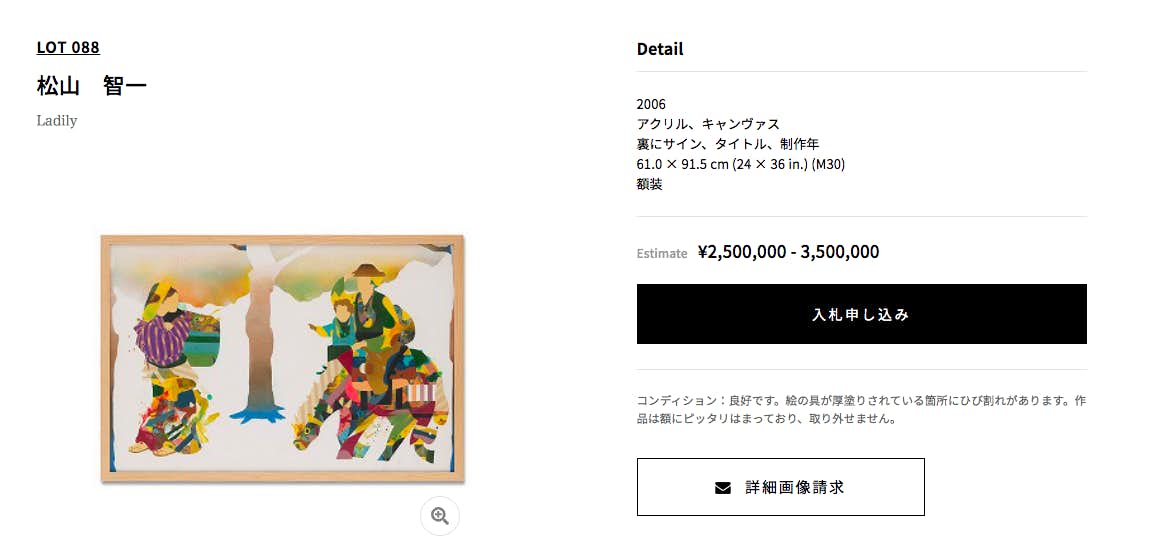The height and width of the screenshot is (546, 1154).
Task: Click the magnifier zoom icon below the artwork
Action: 439,515
